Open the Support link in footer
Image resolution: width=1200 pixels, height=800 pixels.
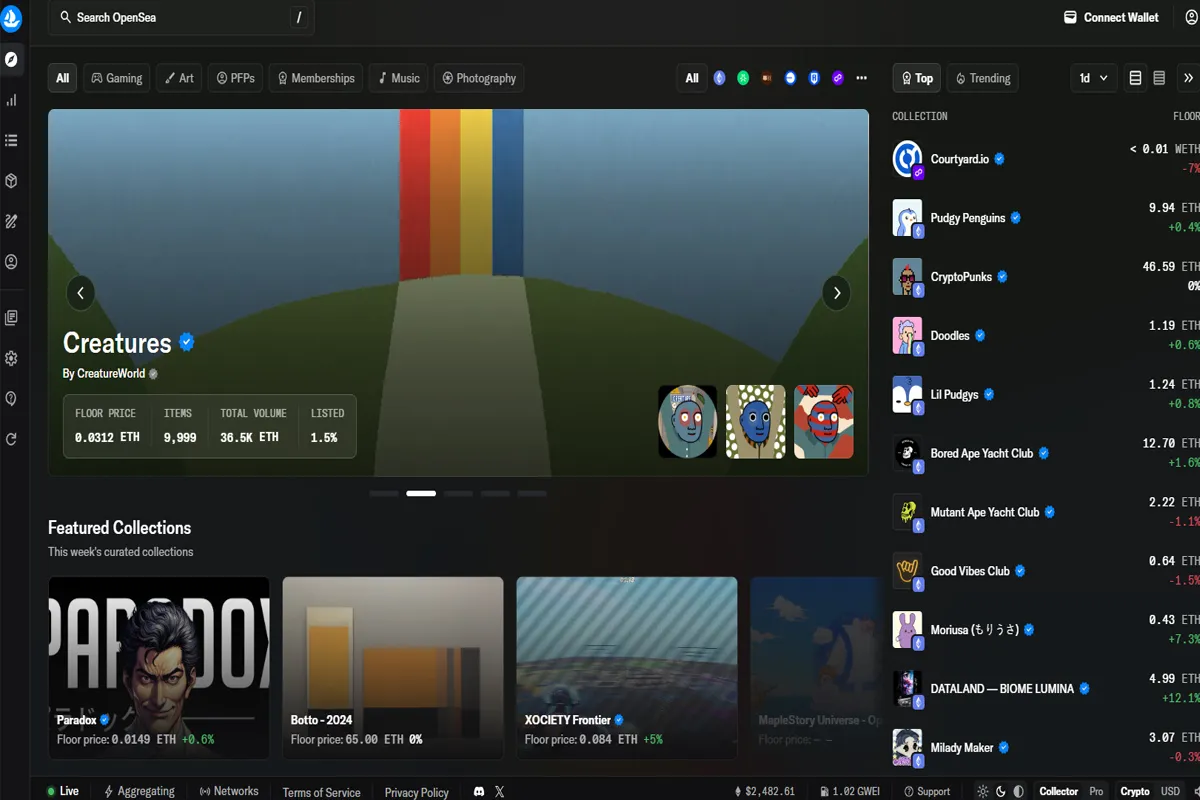pos(927,791)
